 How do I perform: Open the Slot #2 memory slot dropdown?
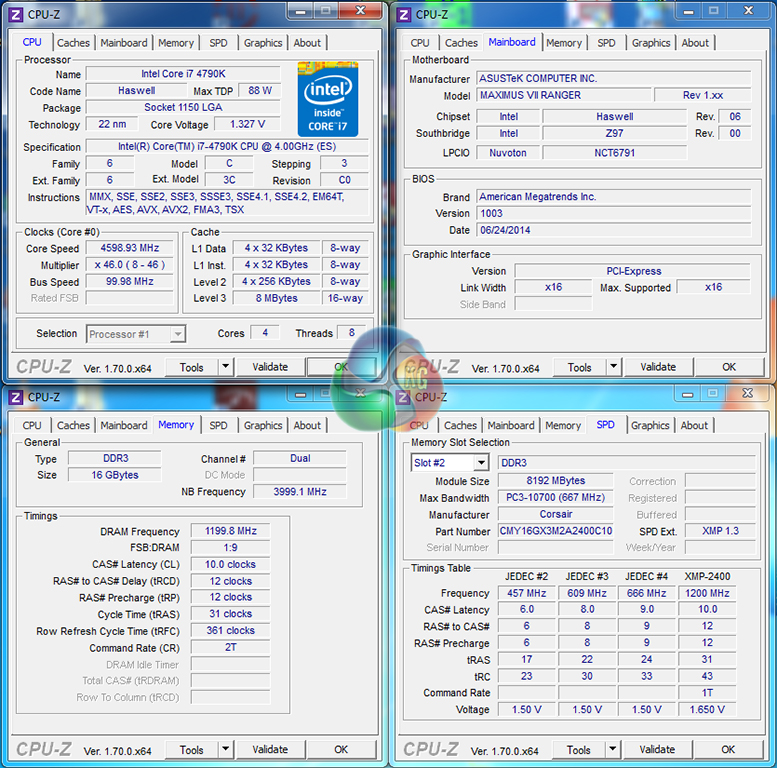coord(481,463)
